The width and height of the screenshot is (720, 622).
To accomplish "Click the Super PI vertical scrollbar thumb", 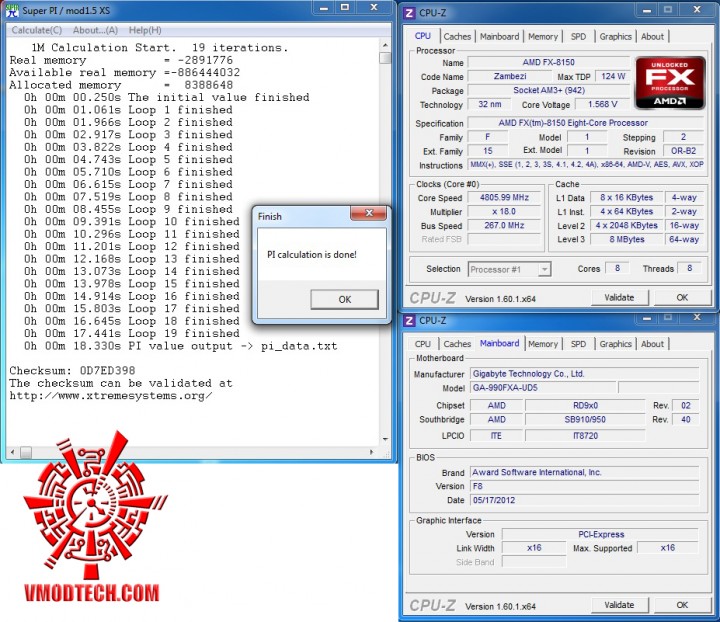I will coord(385,58).
